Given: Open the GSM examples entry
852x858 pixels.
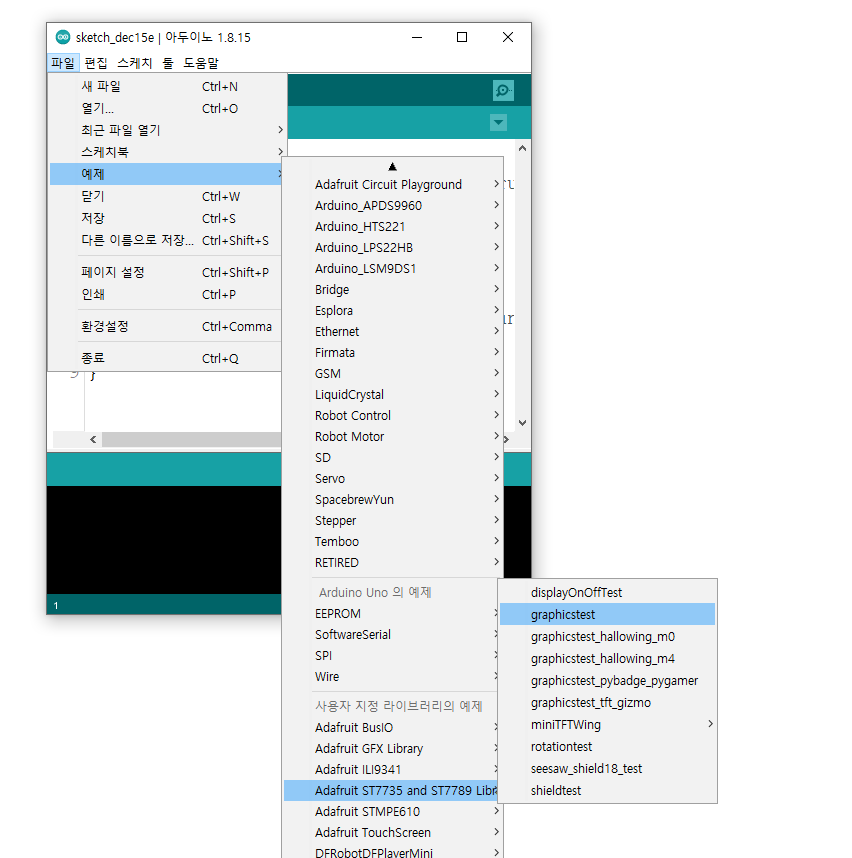Looking at the screenshot, I should [393, 374].
